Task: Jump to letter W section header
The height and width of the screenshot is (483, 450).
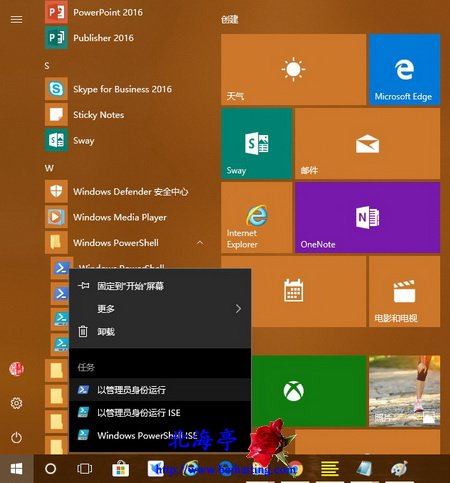Action: pyautogui.click(x=49, y=168)
